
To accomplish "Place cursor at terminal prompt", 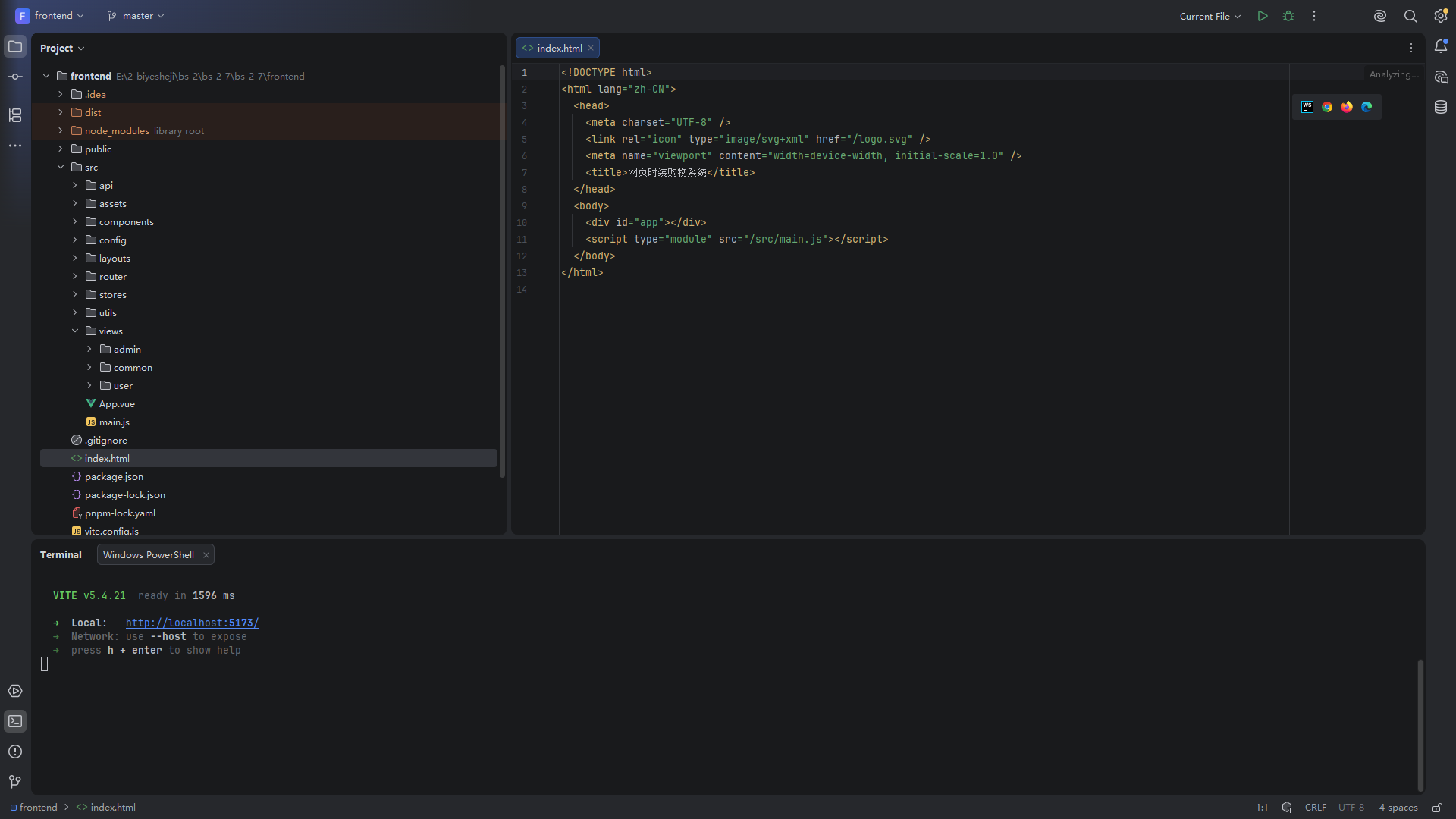I will pyautogui.click(x=44, y=664).
